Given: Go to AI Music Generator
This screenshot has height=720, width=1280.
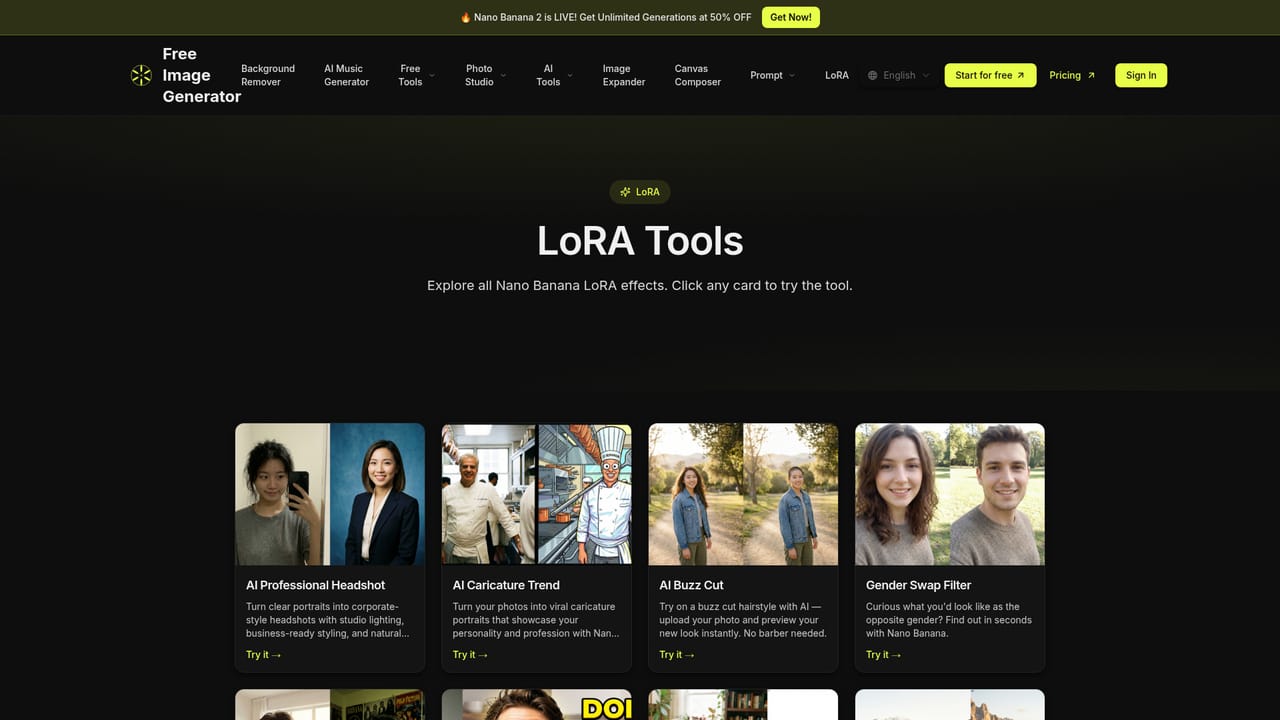Looking at the screenshot, I should tap(346, 75).
